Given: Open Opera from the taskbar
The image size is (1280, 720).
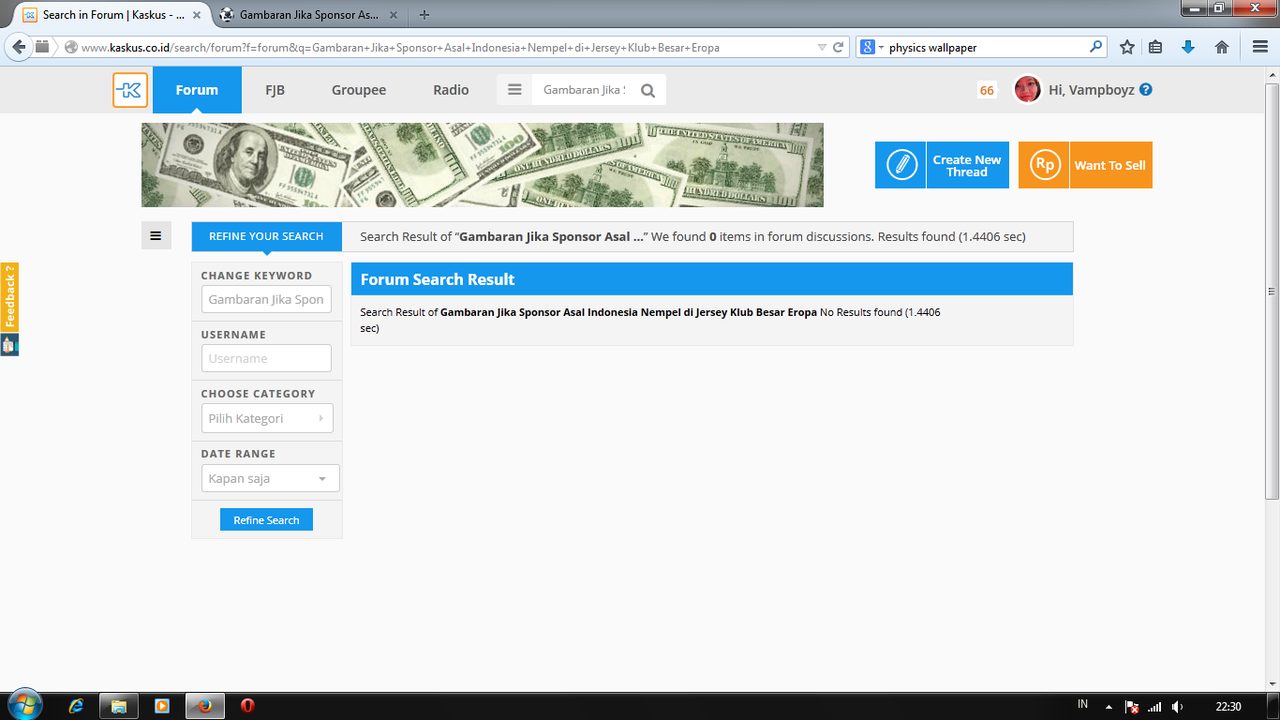Looking at the screenshot, I should click(248, 706).
